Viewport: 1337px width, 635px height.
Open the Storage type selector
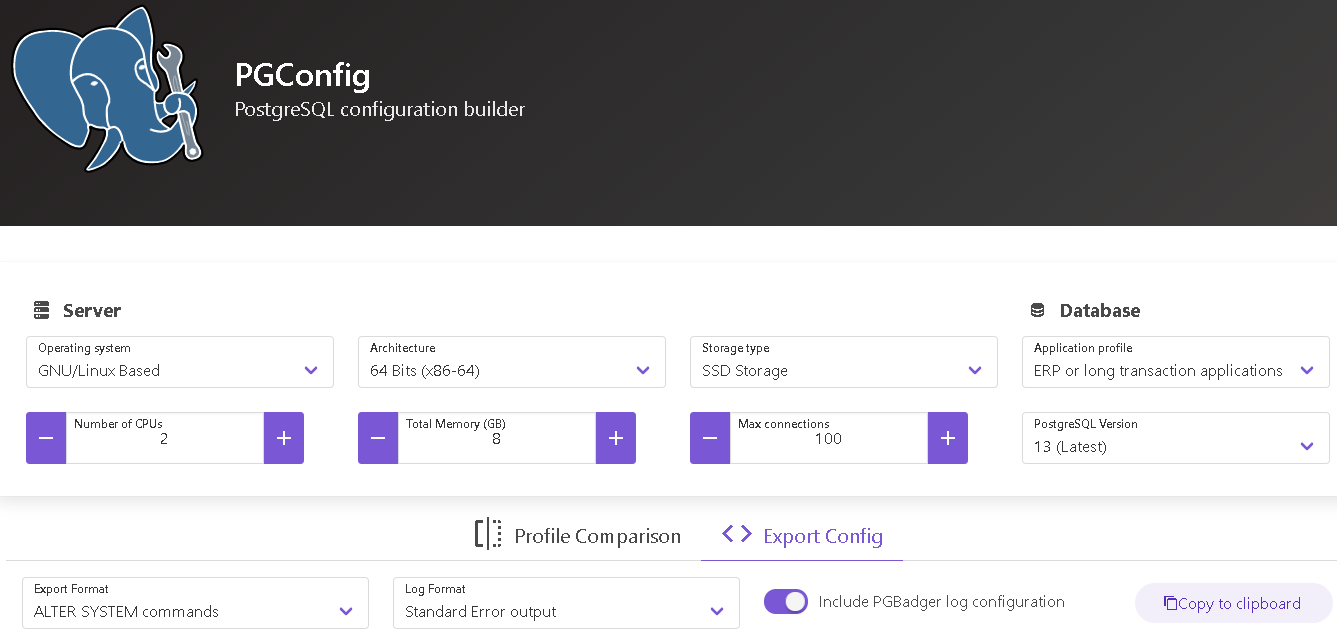[x=844, y=362]
